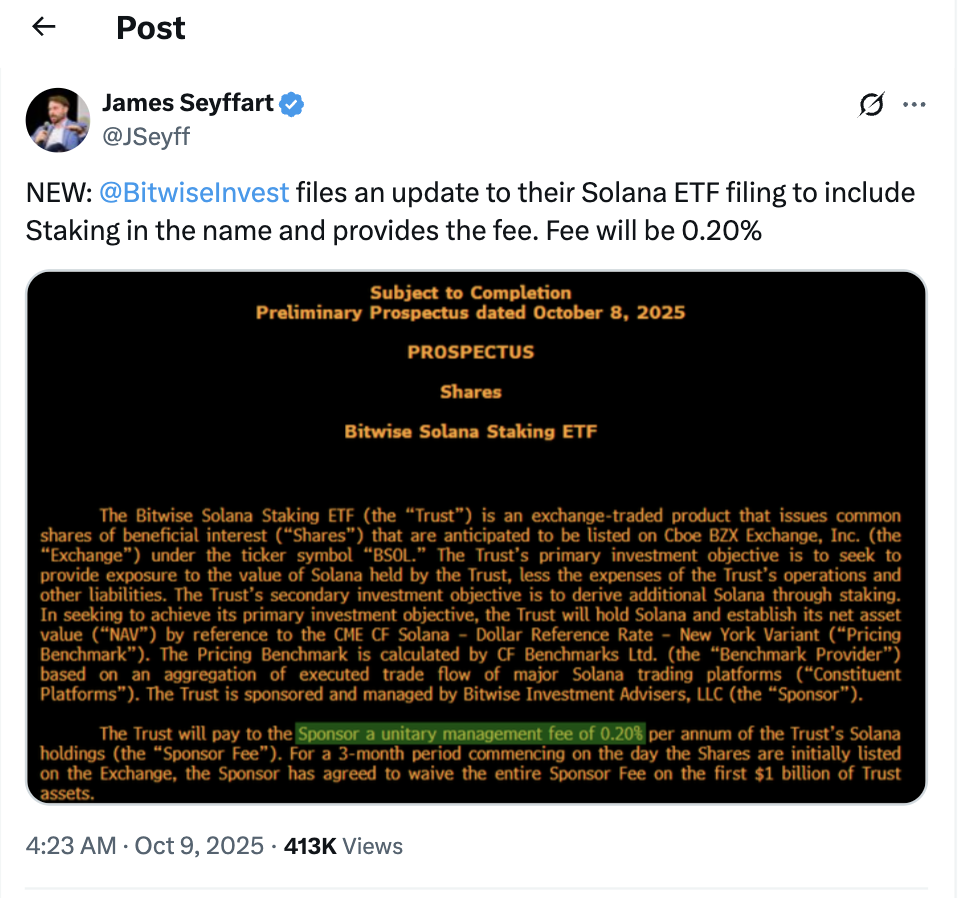
Task: Click the blue verified badge
Action: point(292,103)
